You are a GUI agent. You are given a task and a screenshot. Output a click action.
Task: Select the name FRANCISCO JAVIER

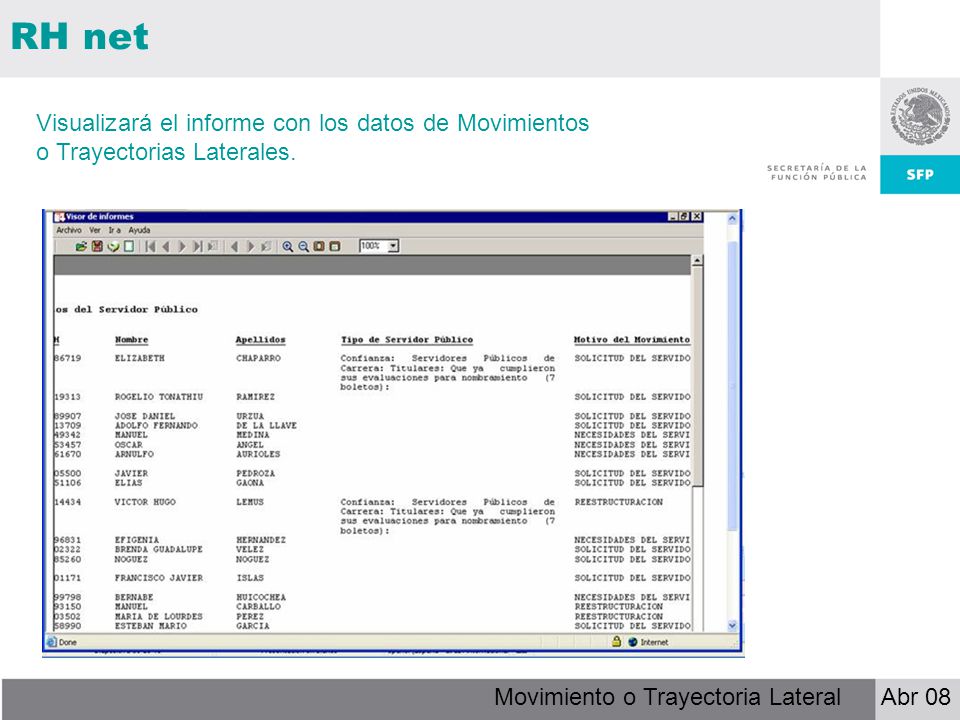(x=159, y=578)
